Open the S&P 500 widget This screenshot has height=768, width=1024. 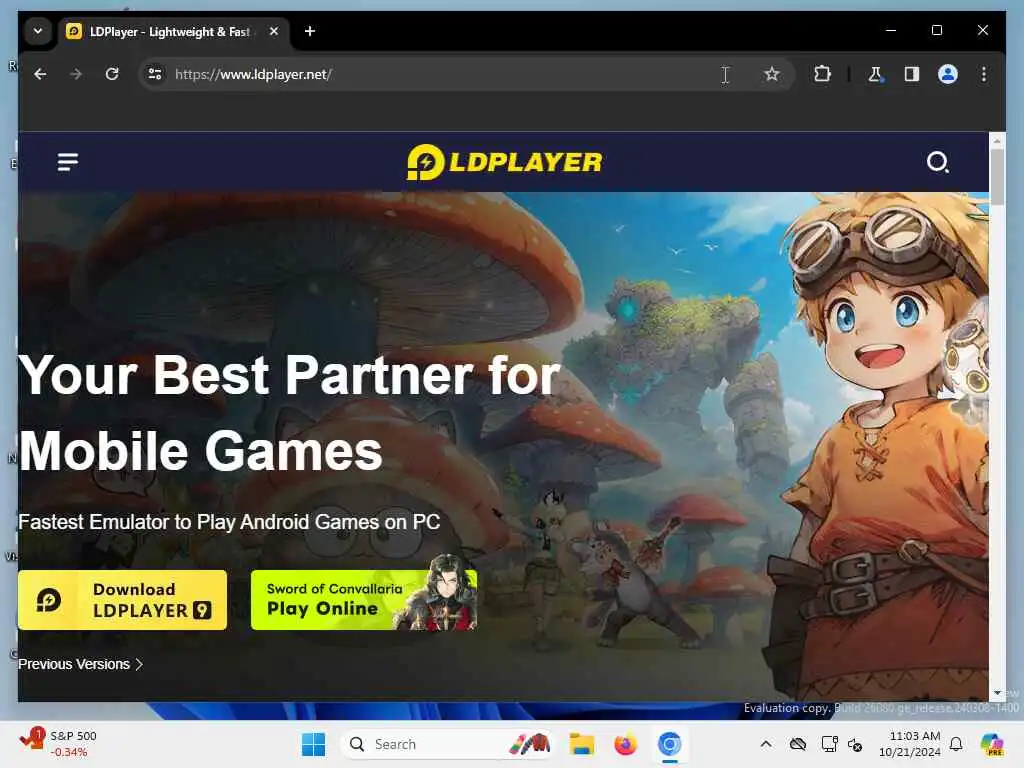(x=59, y=744)
